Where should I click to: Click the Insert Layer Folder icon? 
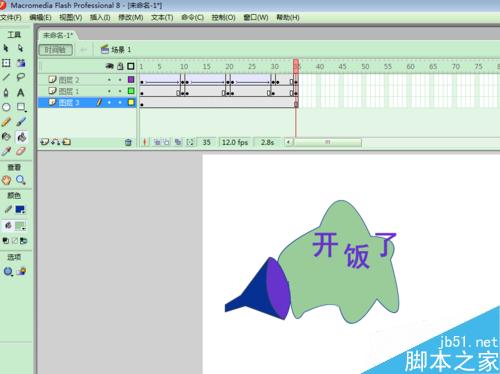point(67,142)
